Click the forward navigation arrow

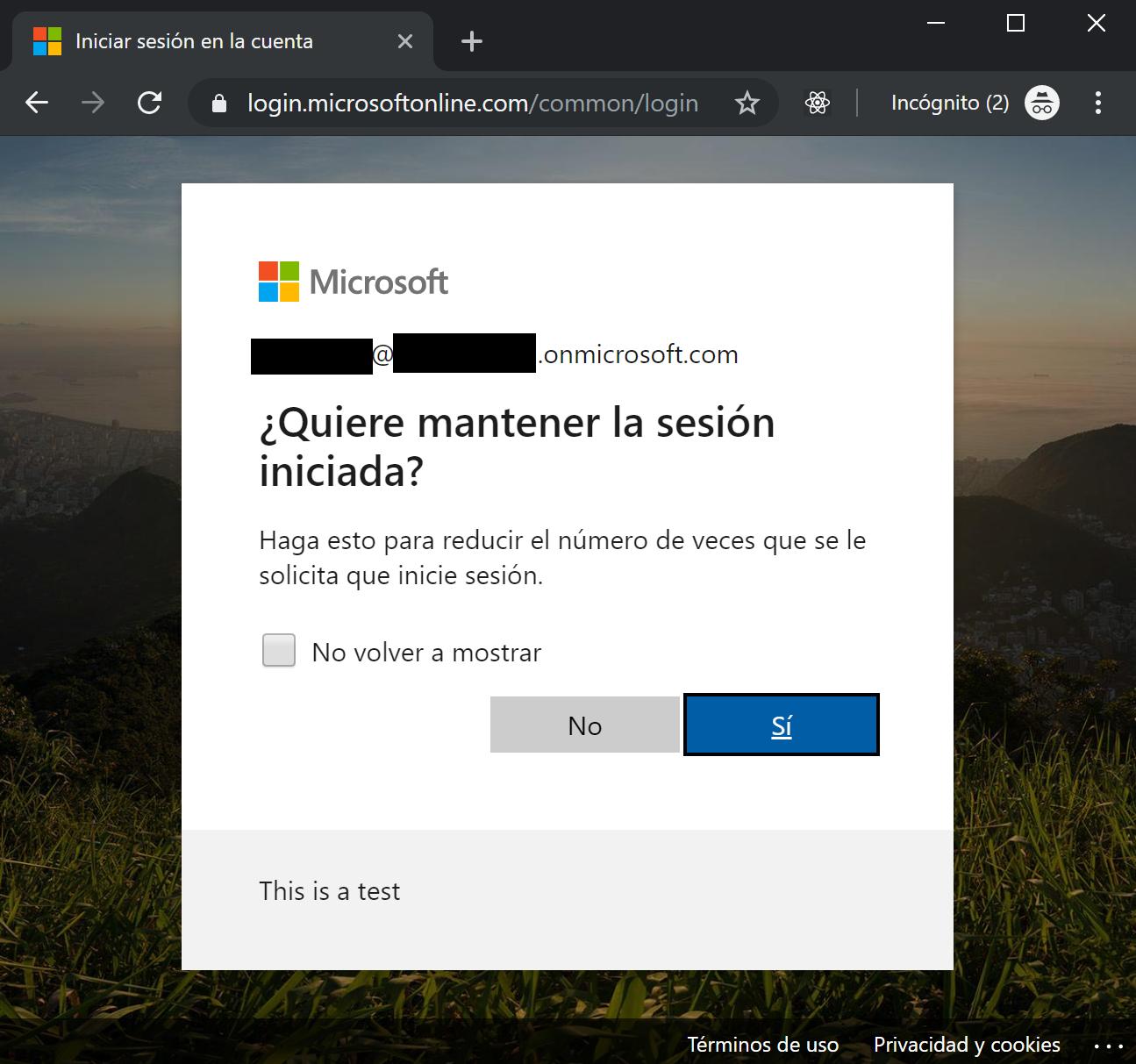[x=93, y=104]
